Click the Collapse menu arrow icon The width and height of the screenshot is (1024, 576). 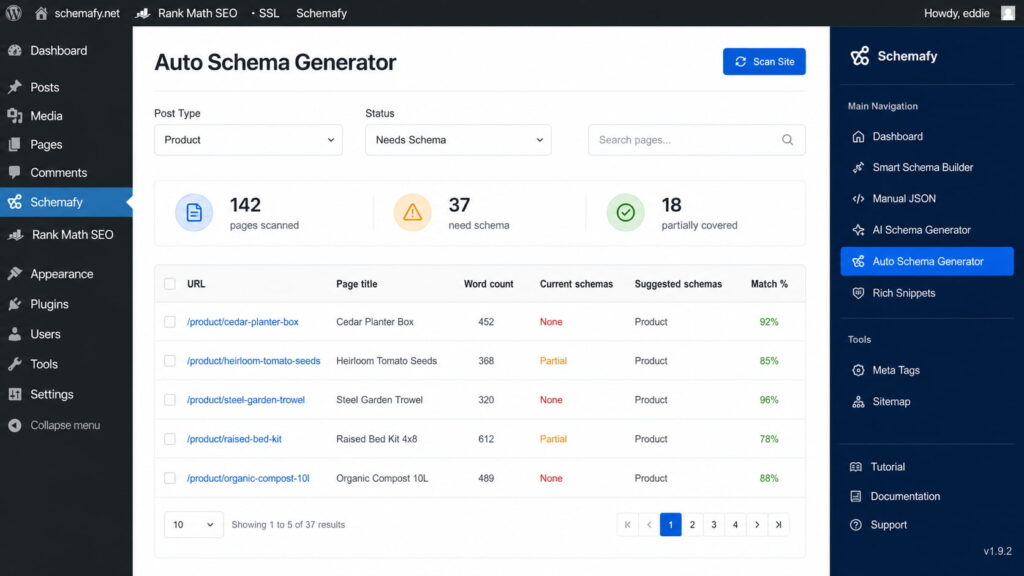(x=15, y=425)
